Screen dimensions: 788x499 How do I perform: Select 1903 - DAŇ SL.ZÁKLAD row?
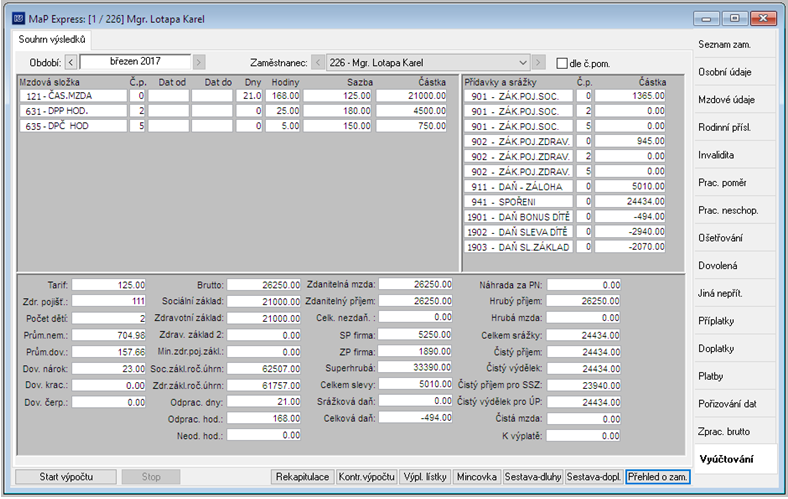click(565, 247)
